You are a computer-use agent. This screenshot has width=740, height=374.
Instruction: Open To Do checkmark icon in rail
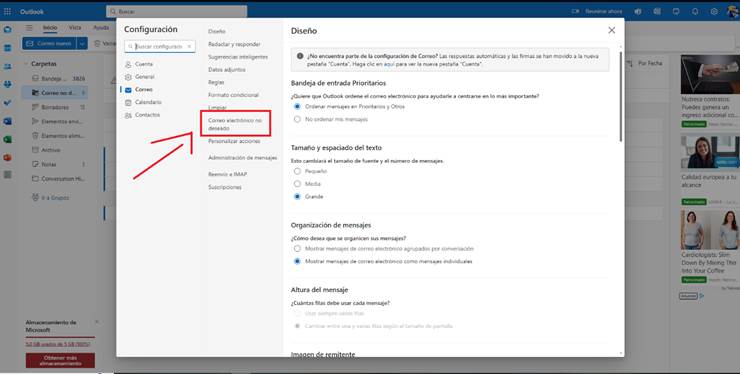click(x=8, y=103)
